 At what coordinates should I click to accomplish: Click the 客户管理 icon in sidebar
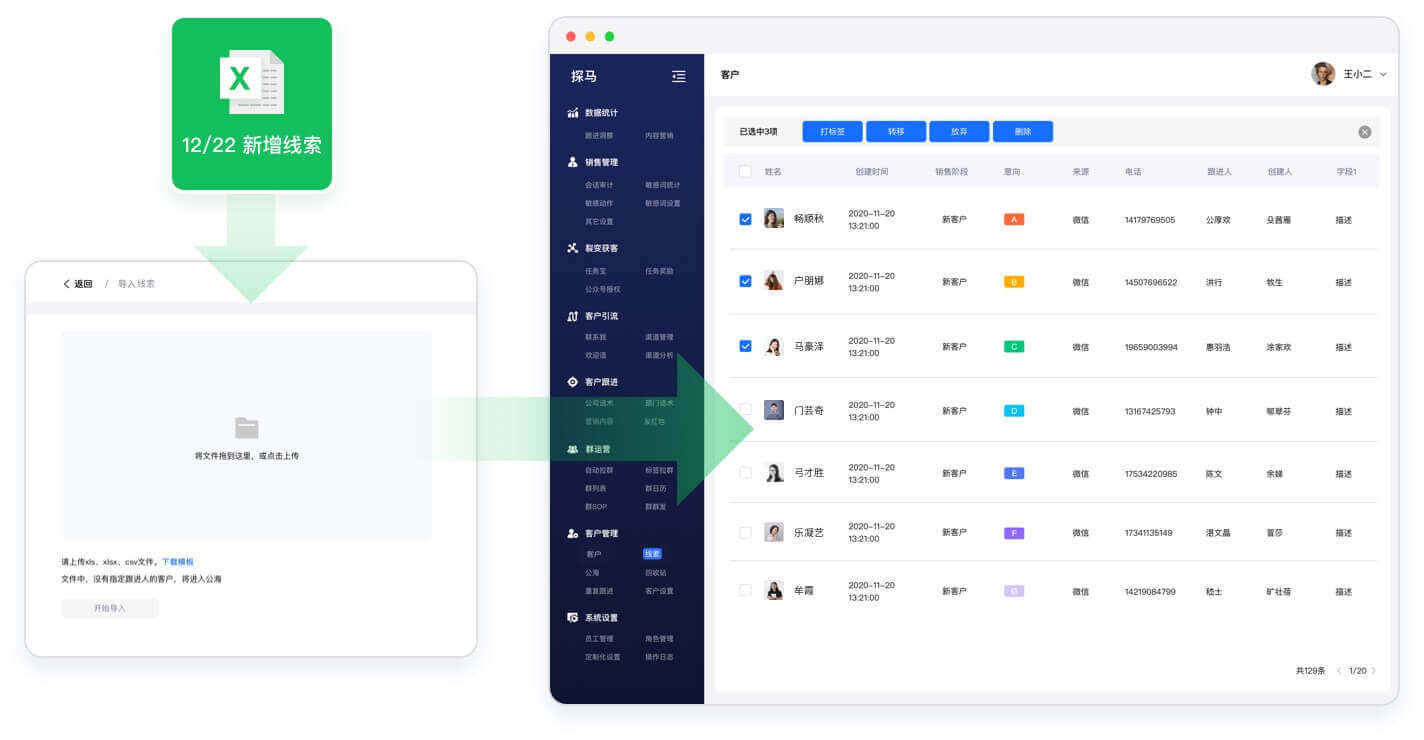pyautogui.click(x=573, y=533)
